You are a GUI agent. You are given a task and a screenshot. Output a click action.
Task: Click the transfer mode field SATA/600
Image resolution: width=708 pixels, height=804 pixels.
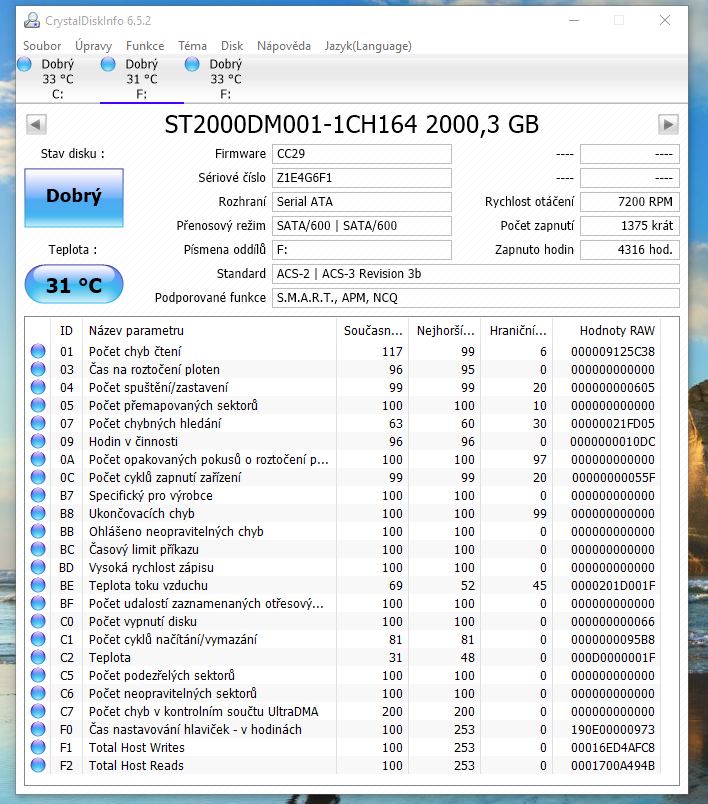[x=361, y=226]
